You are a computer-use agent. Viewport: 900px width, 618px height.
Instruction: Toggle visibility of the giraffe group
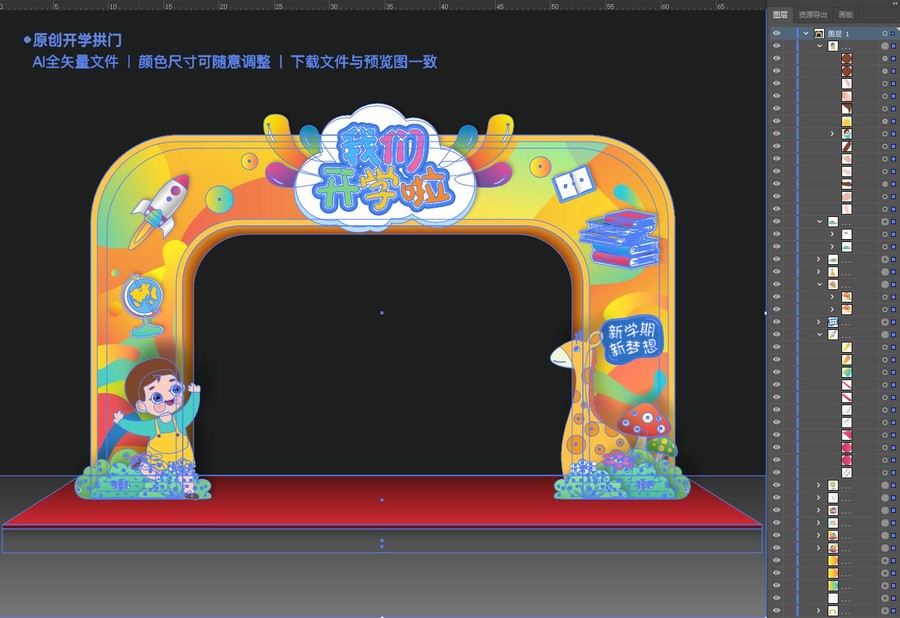pos(777,271)
